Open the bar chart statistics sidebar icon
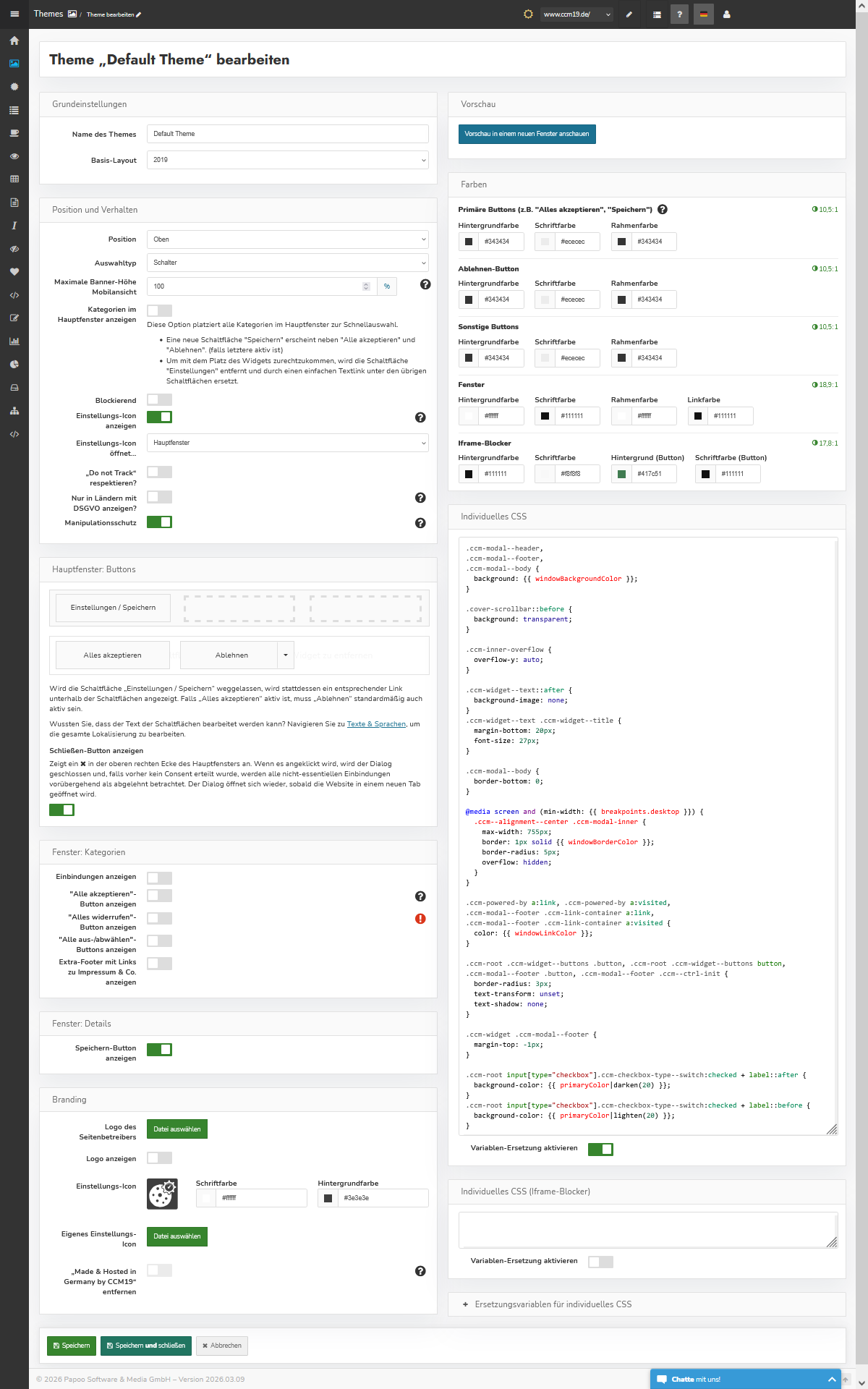868x1389 pixels. click(14, 341)
